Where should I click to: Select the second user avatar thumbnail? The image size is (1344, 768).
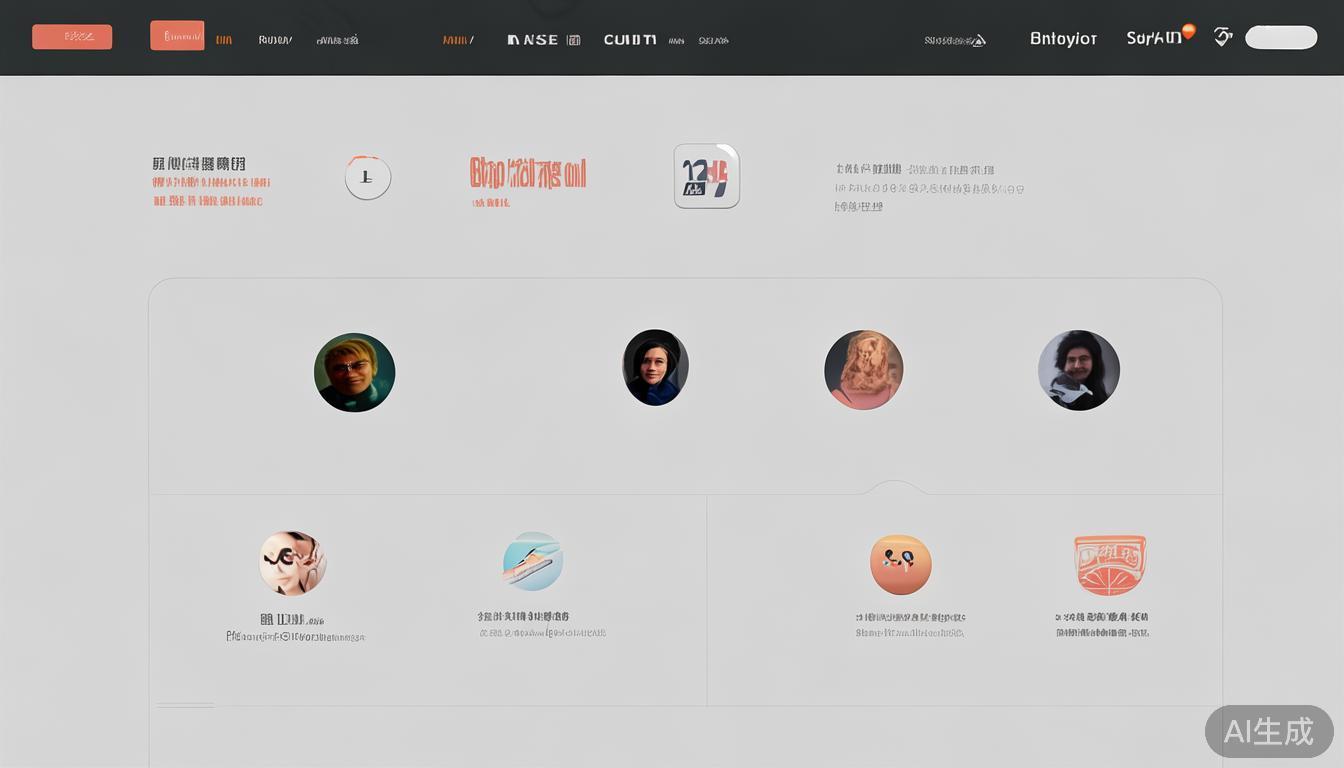(655, 367)
